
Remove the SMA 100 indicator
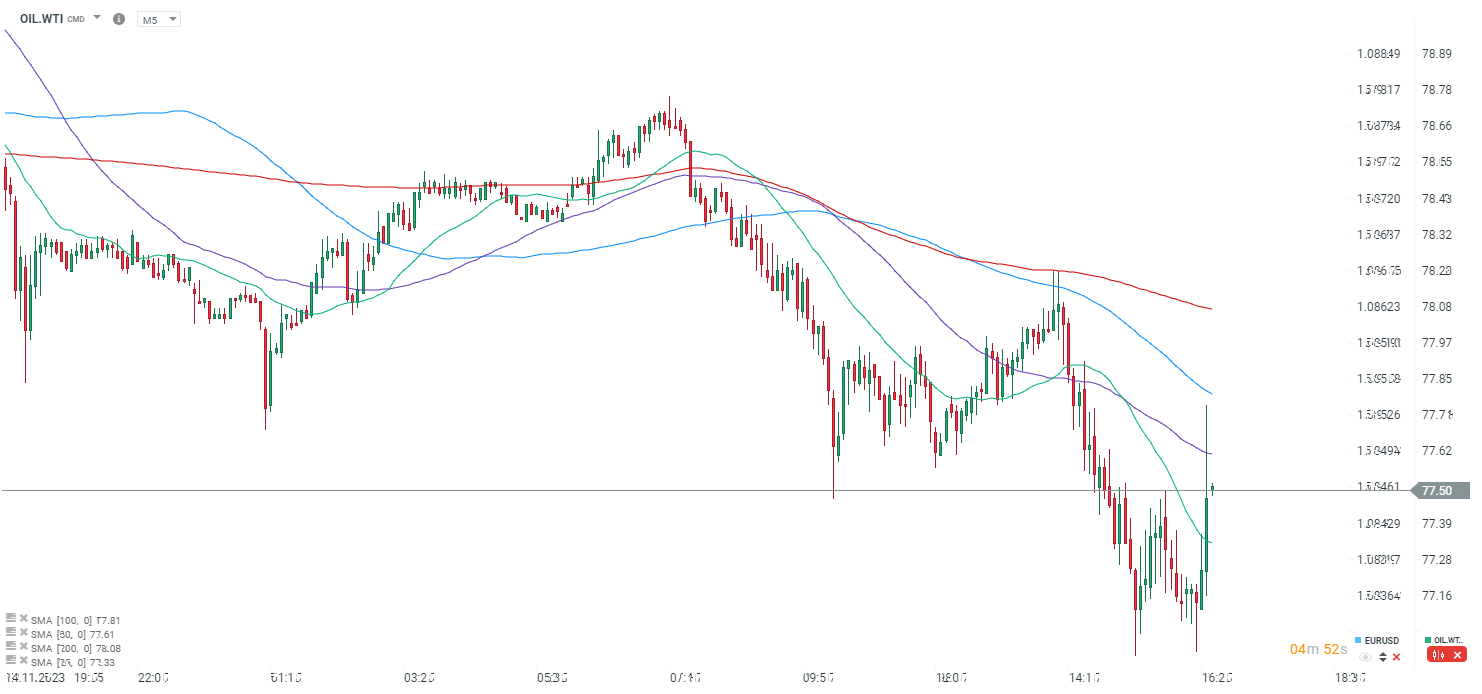(x=23, y=619)
